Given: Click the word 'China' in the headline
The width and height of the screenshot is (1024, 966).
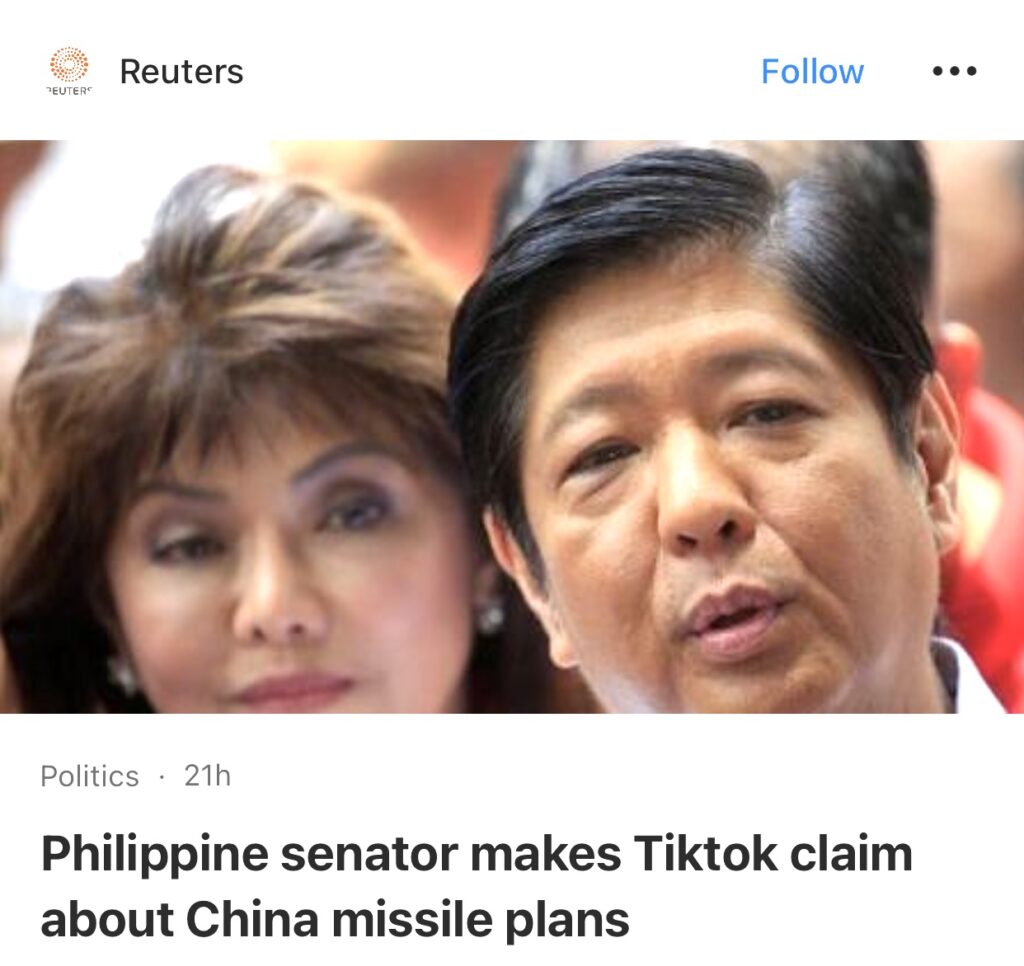Looking at the screenshot, I should (251, 920).
